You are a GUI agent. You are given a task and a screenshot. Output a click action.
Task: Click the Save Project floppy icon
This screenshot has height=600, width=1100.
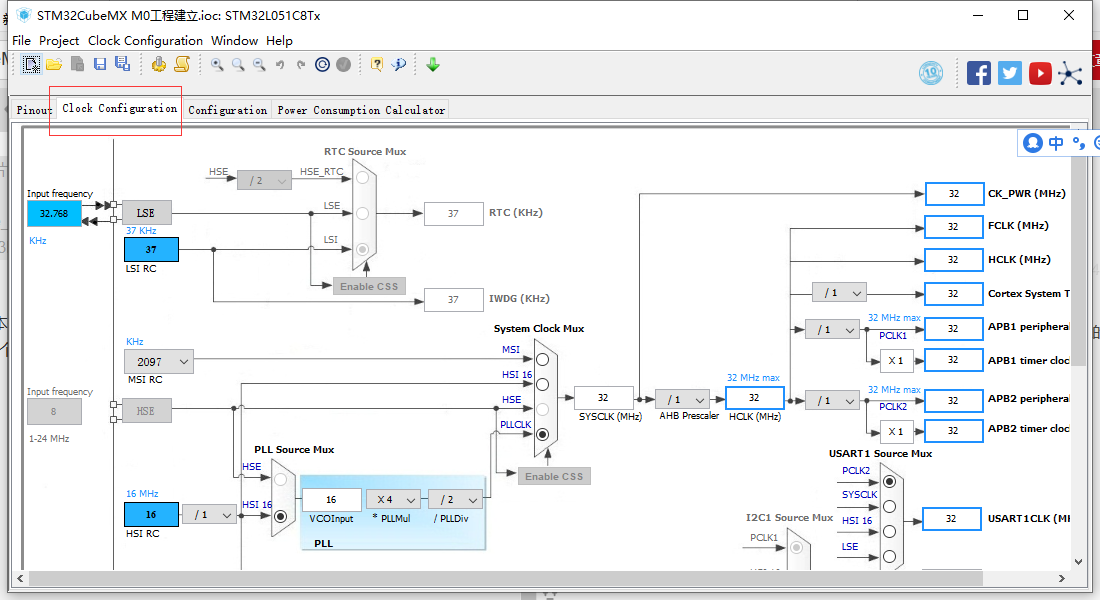(x=100, y=65)
